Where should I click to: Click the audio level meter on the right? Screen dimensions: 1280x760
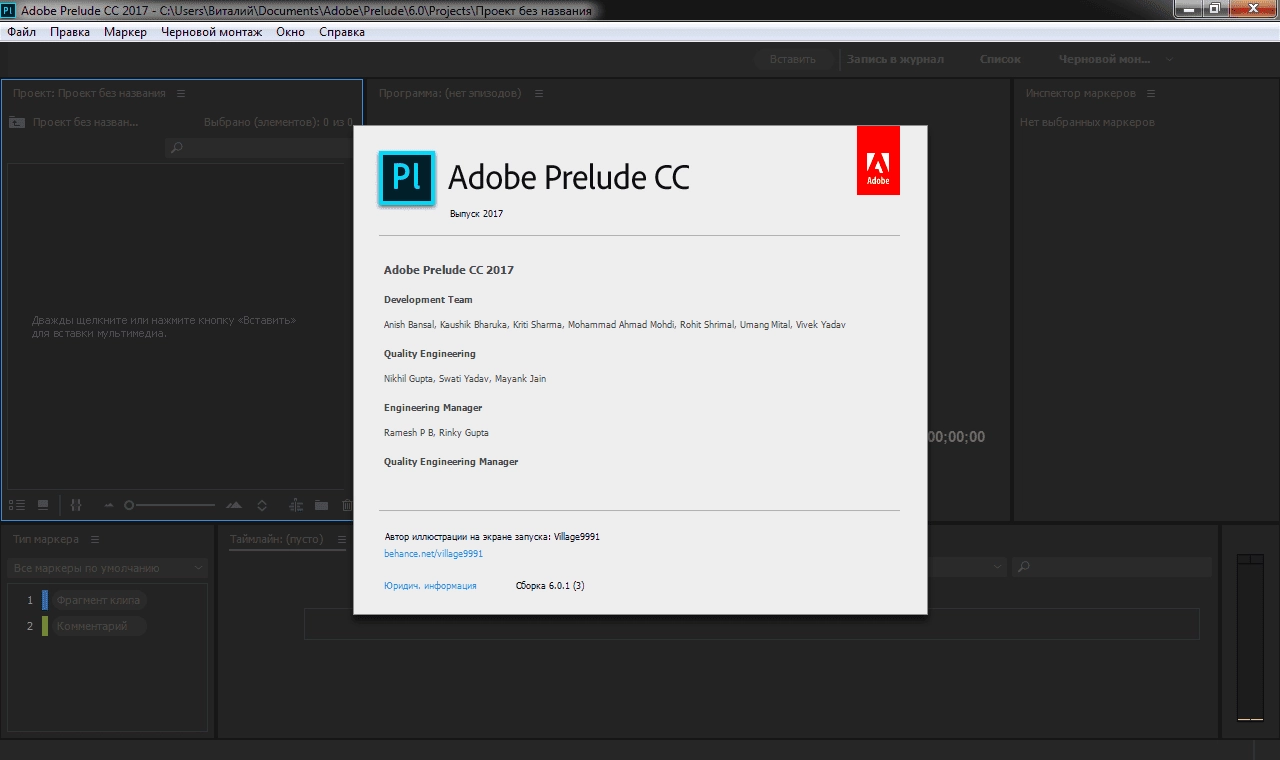1250,636
